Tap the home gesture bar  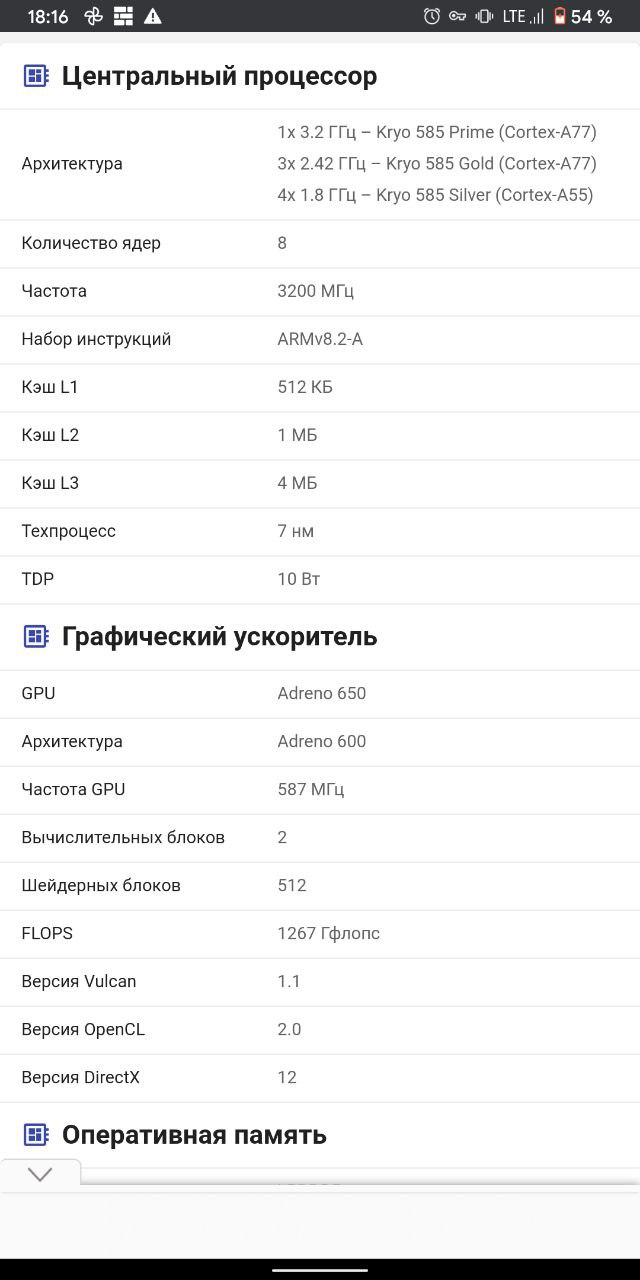pyautogui.click(x=320, y=1270)
